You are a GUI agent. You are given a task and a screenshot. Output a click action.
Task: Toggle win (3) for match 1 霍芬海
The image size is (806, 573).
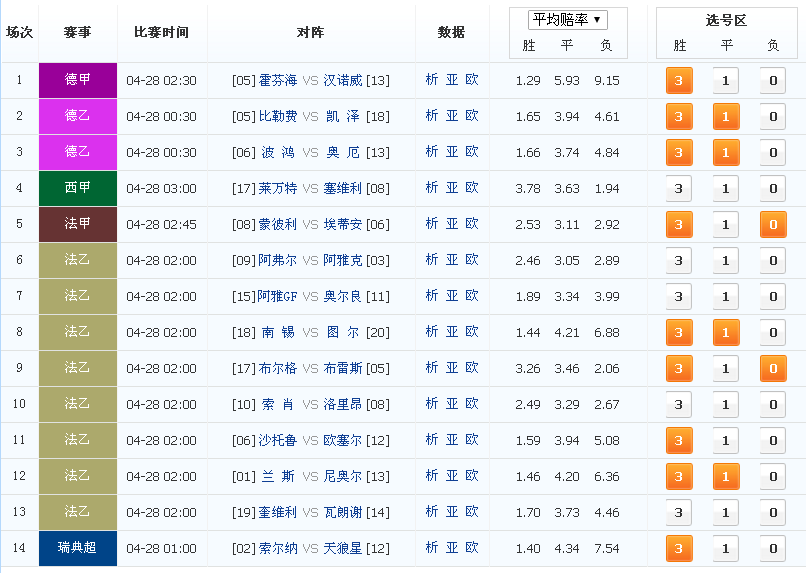[x=679, y=81]
